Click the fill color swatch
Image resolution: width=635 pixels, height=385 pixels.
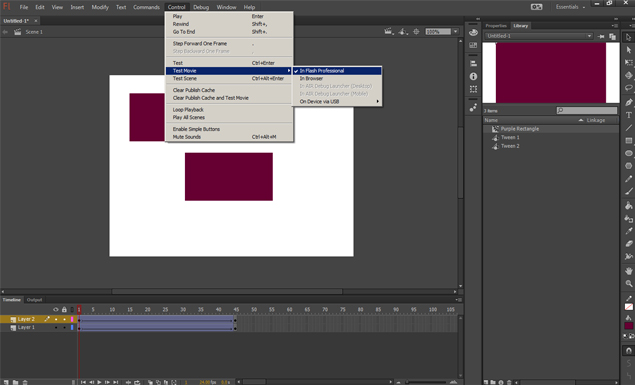click(629, 325)
